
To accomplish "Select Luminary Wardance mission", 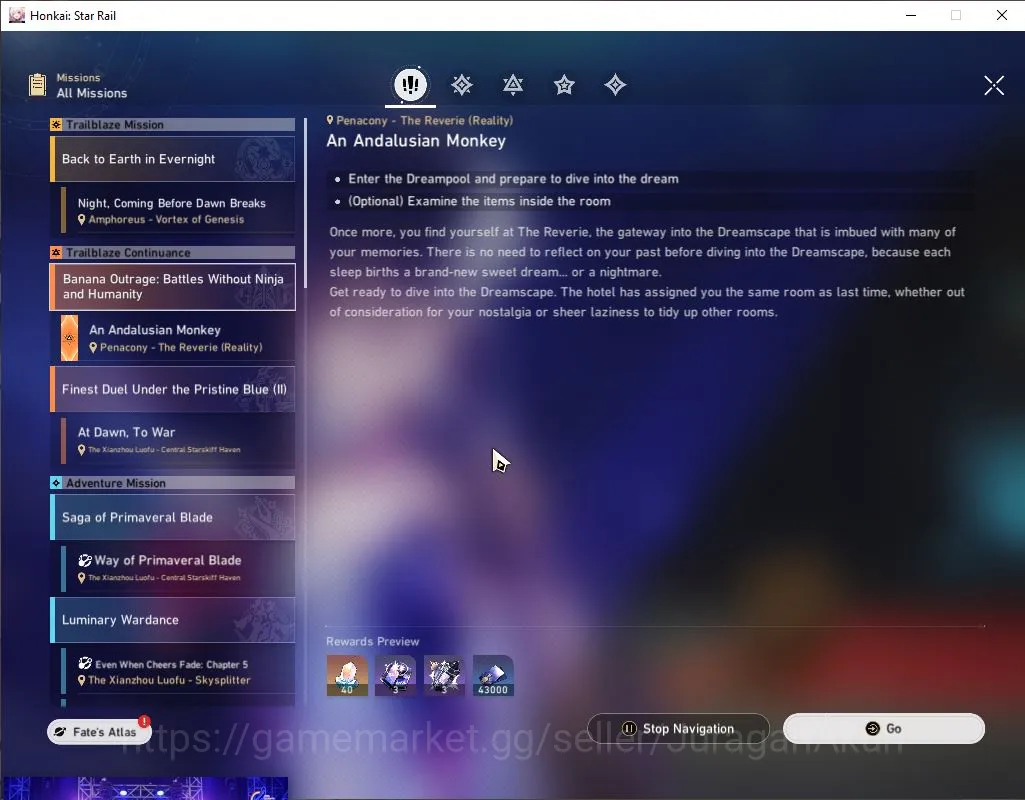I will click(173, 620).
